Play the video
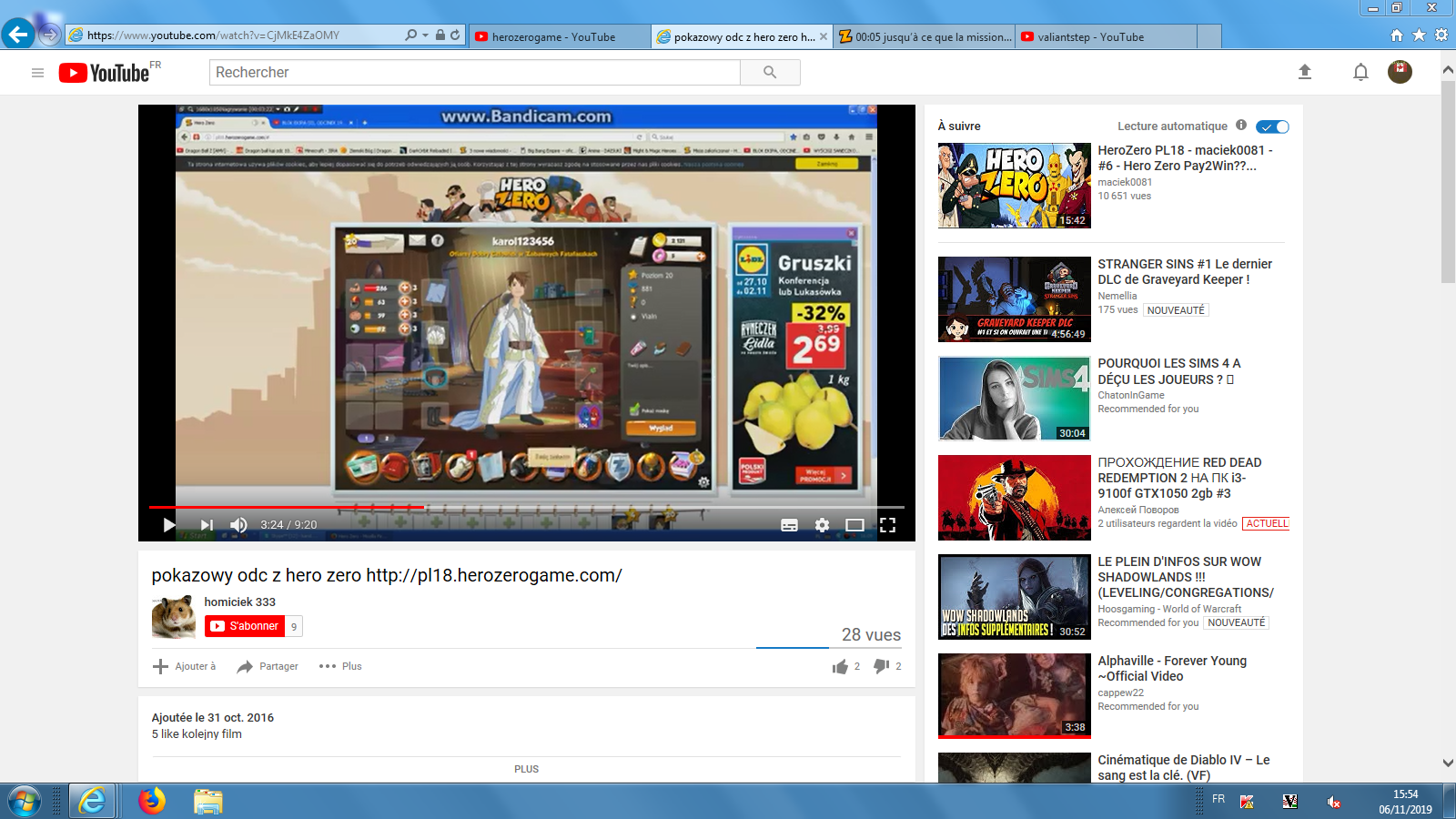The image size is (1456, 819). pyautogui.click(x=169, y=525)
